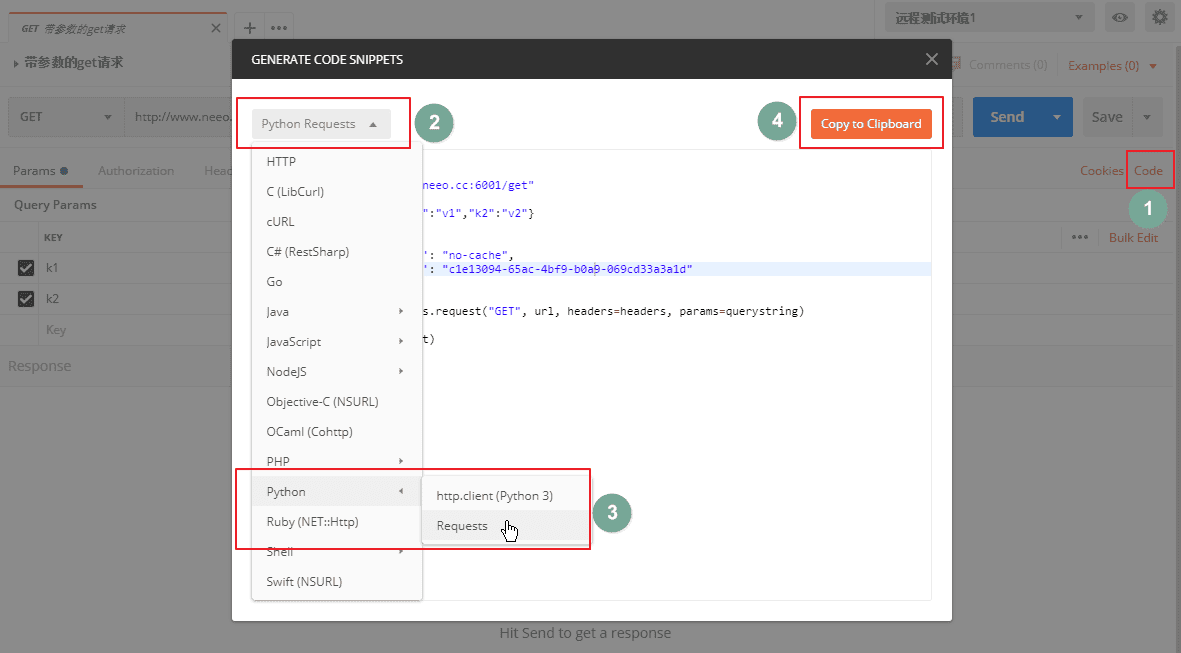Click the request URL field
Image resolution: width=1181 pixels, height=653 pixels.
(x=179, y=117)
